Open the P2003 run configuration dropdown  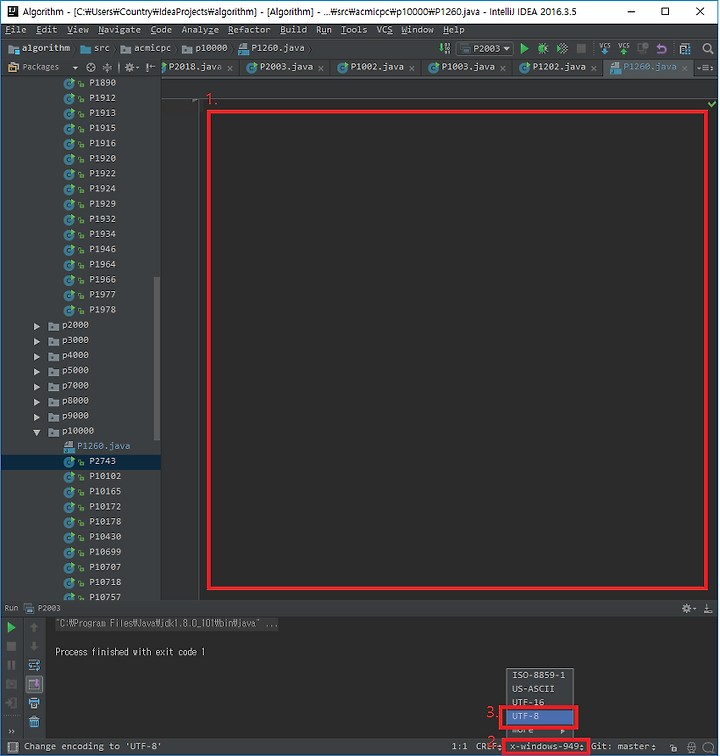[x=484, y=49]
